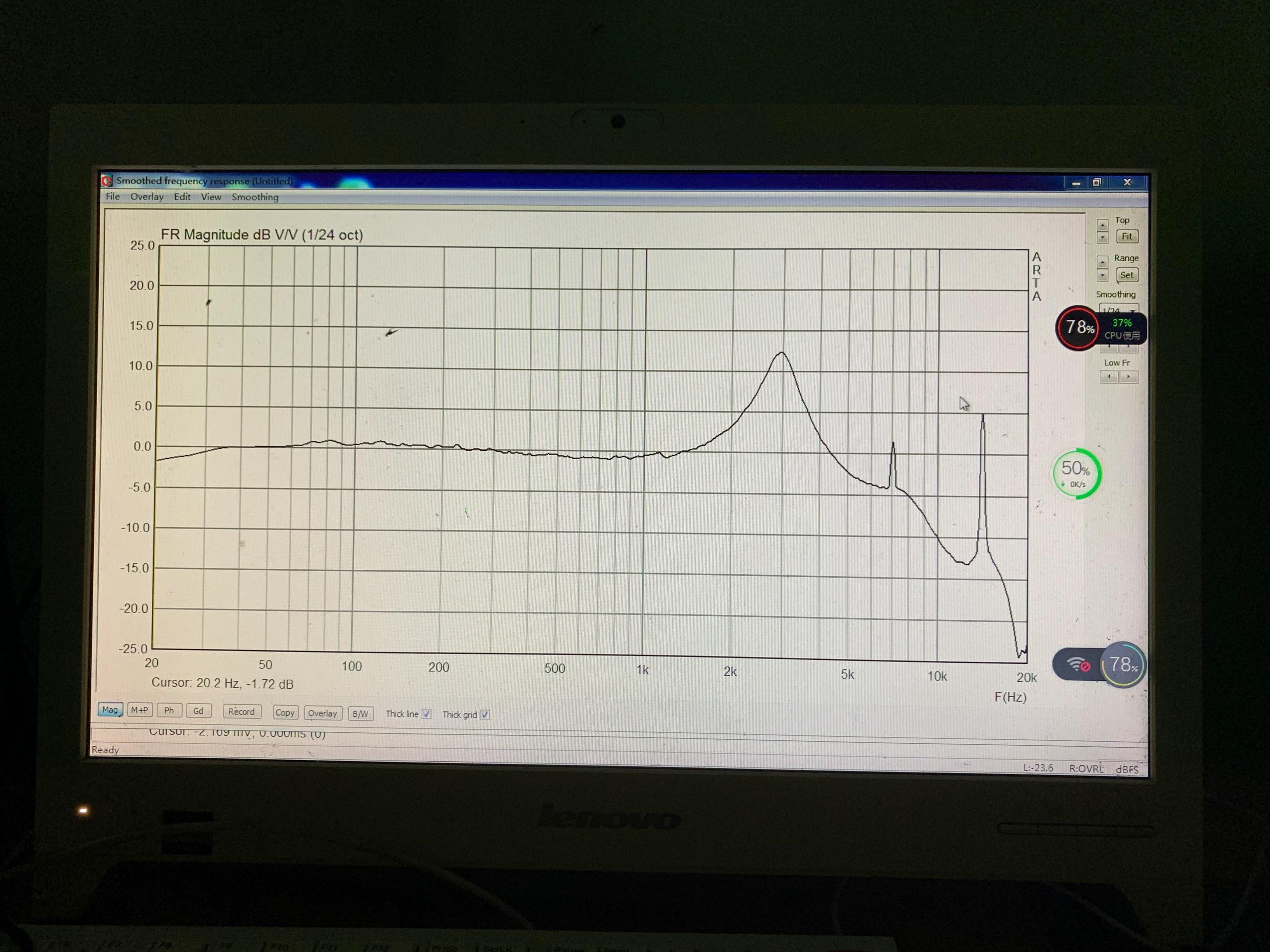The image size is (1270, 952).
Task: Click the 50% green network speed widget
Action: (1077, 474)
